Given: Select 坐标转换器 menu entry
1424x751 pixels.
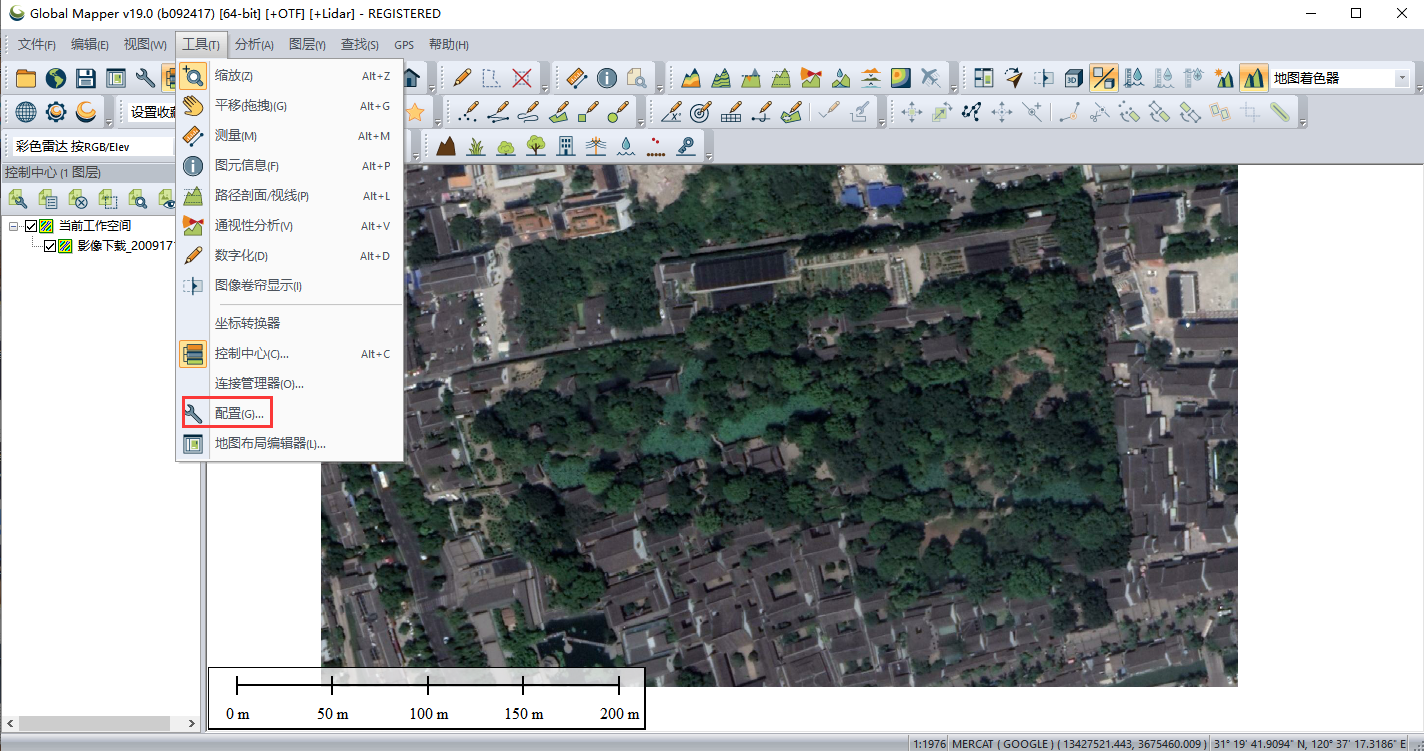Looking at the screenshot, I should tap(247, 323).
